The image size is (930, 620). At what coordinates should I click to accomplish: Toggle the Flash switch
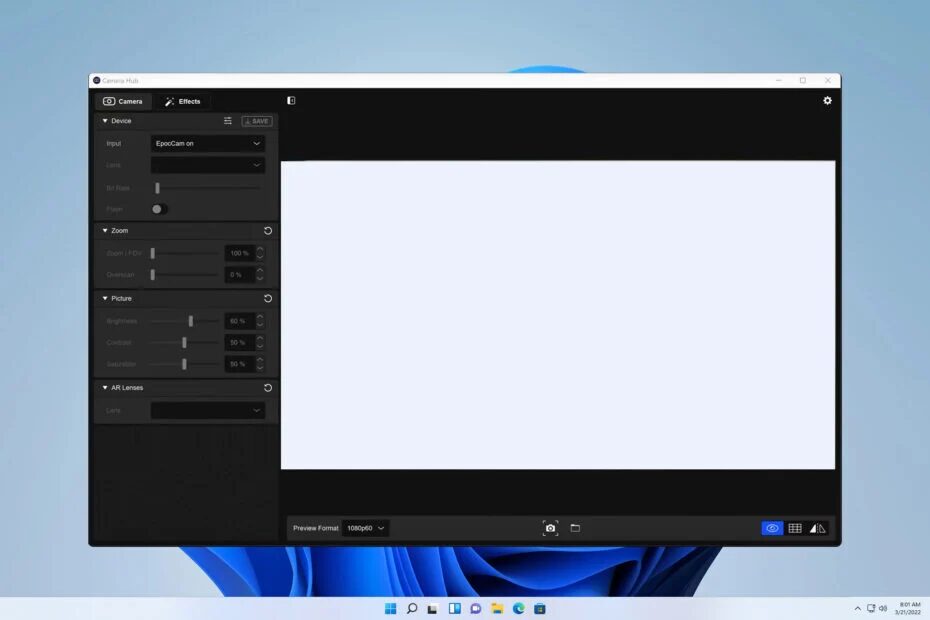point(158,209)
